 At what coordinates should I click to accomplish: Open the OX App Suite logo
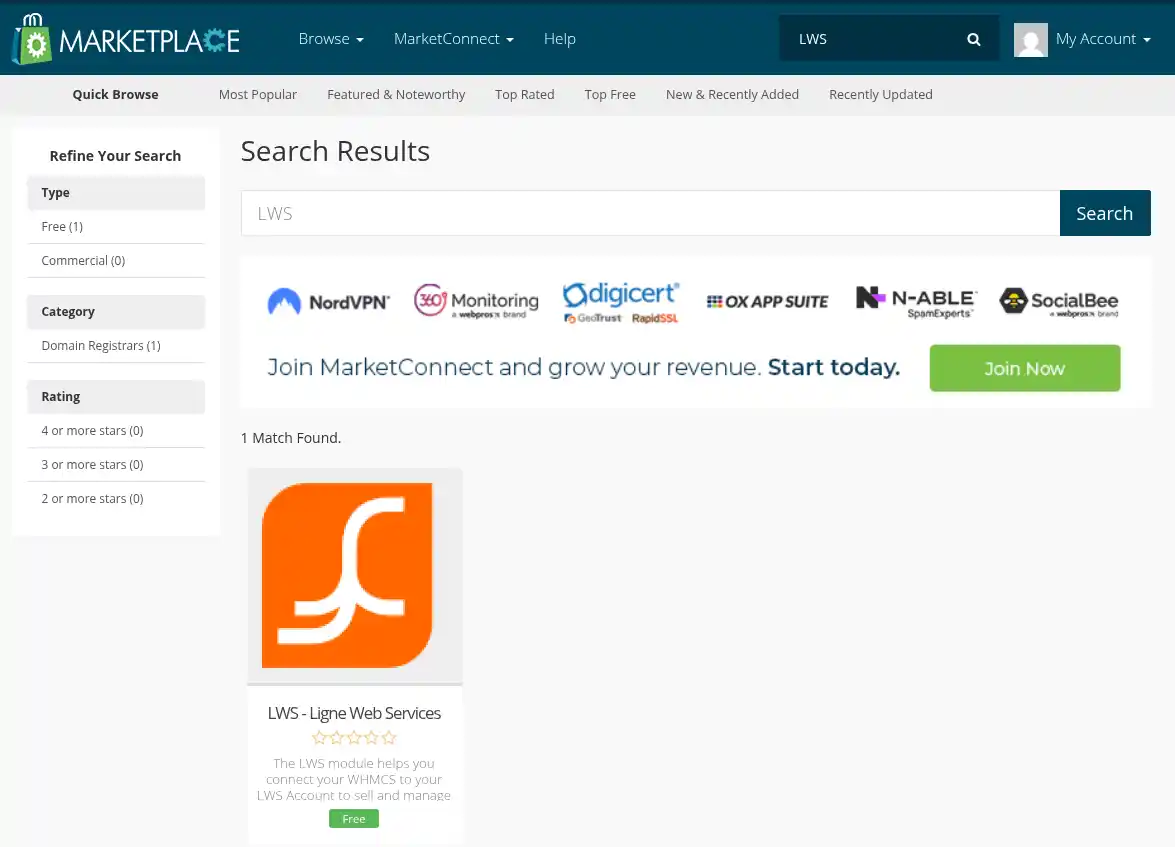(x=767, y=301)
